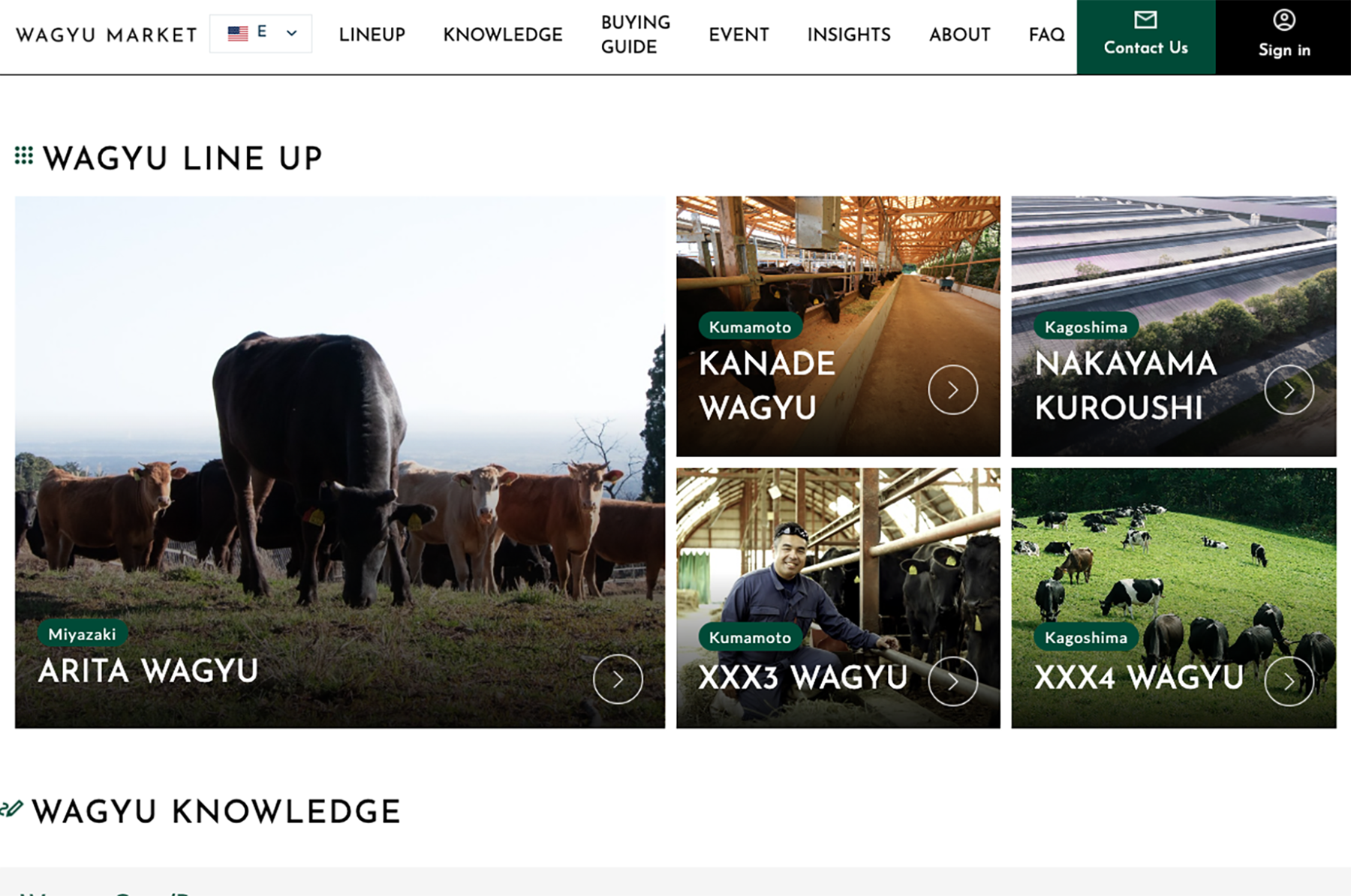This screenshot has width=1351, height=896.
Task: Open the FAQ link
Action: point(1046,35)
